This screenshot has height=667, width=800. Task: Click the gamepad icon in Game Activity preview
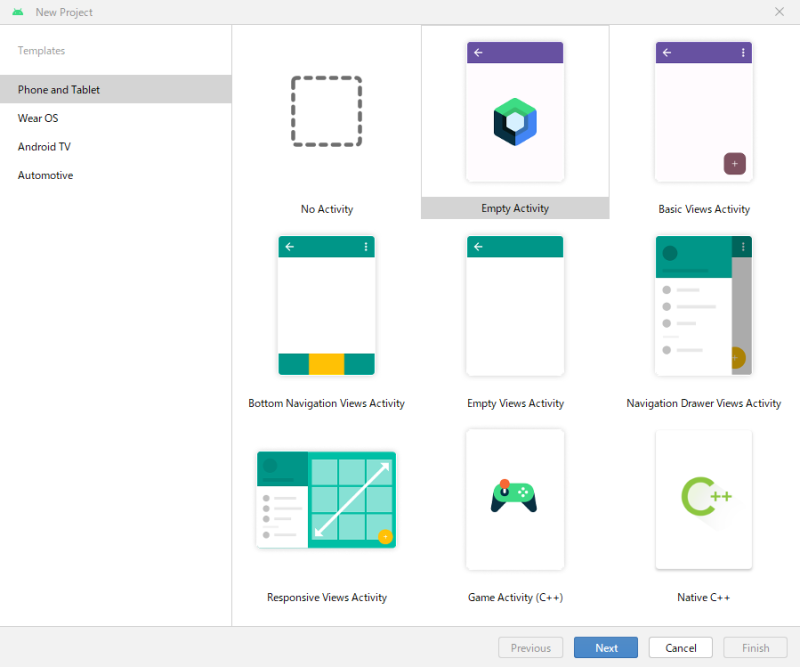[514, 497]
